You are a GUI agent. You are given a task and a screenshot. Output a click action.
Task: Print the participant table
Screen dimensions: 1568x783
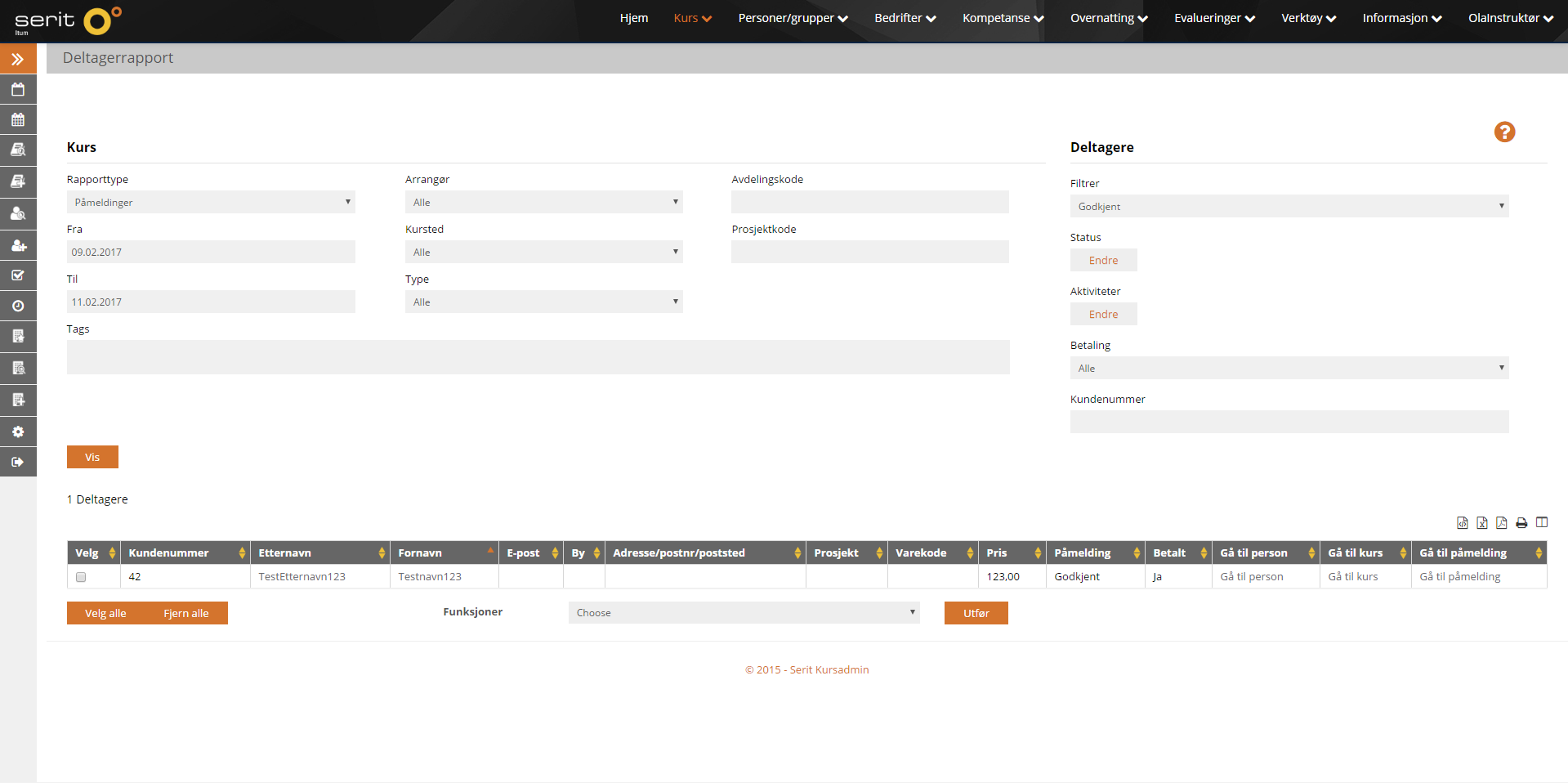tap(1521, 523)
